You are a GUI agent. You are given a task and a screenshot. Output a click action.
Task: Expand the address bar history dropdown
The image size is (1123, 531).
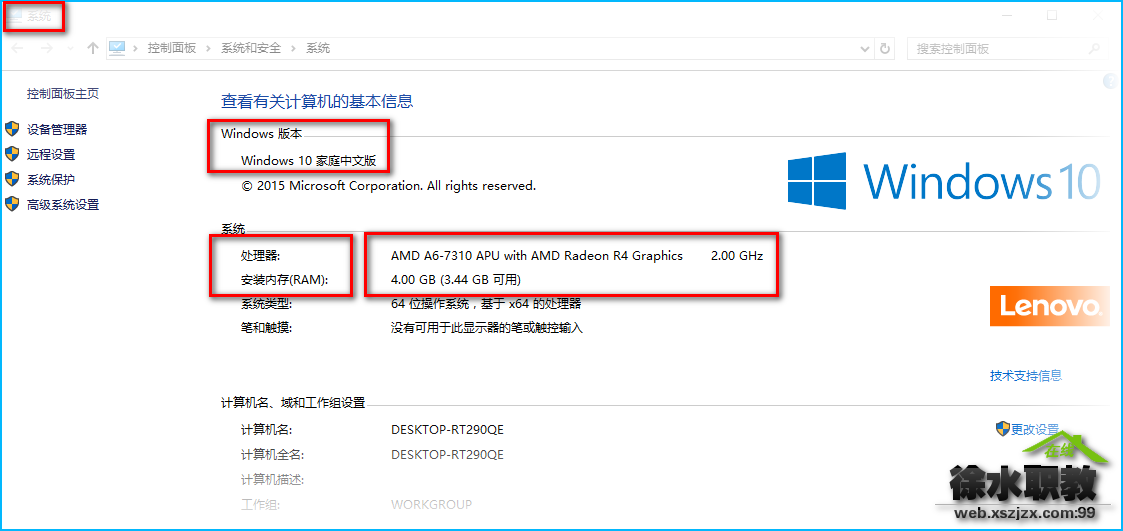coord(865,49)
